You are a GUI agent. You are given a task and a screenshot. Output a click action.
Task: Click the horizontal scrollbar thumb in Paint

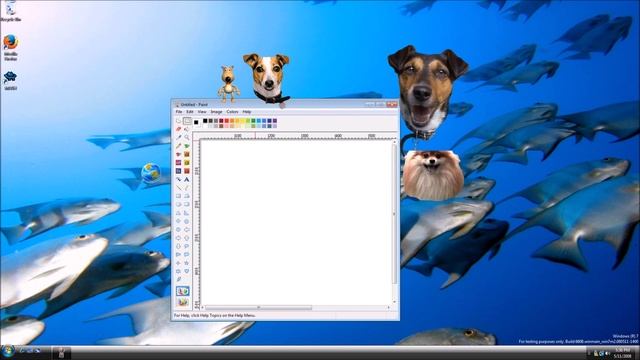tap(258, 307)
